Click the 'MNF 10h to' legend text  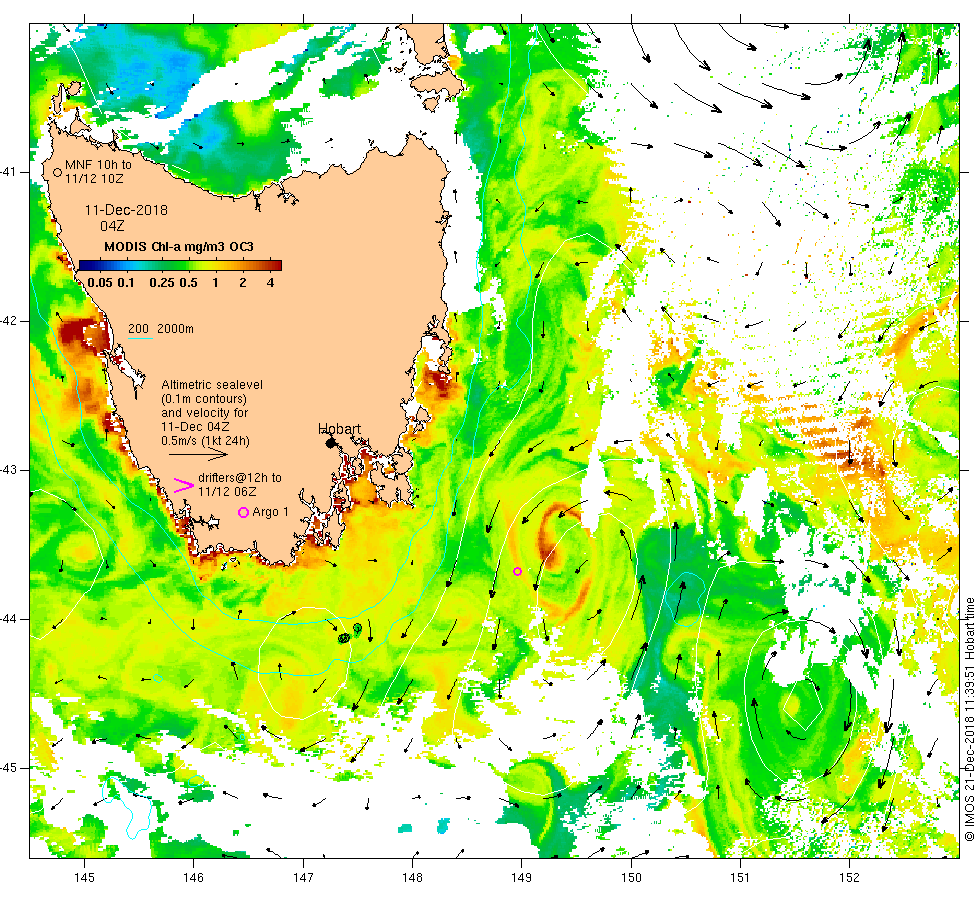coord(99,165)
